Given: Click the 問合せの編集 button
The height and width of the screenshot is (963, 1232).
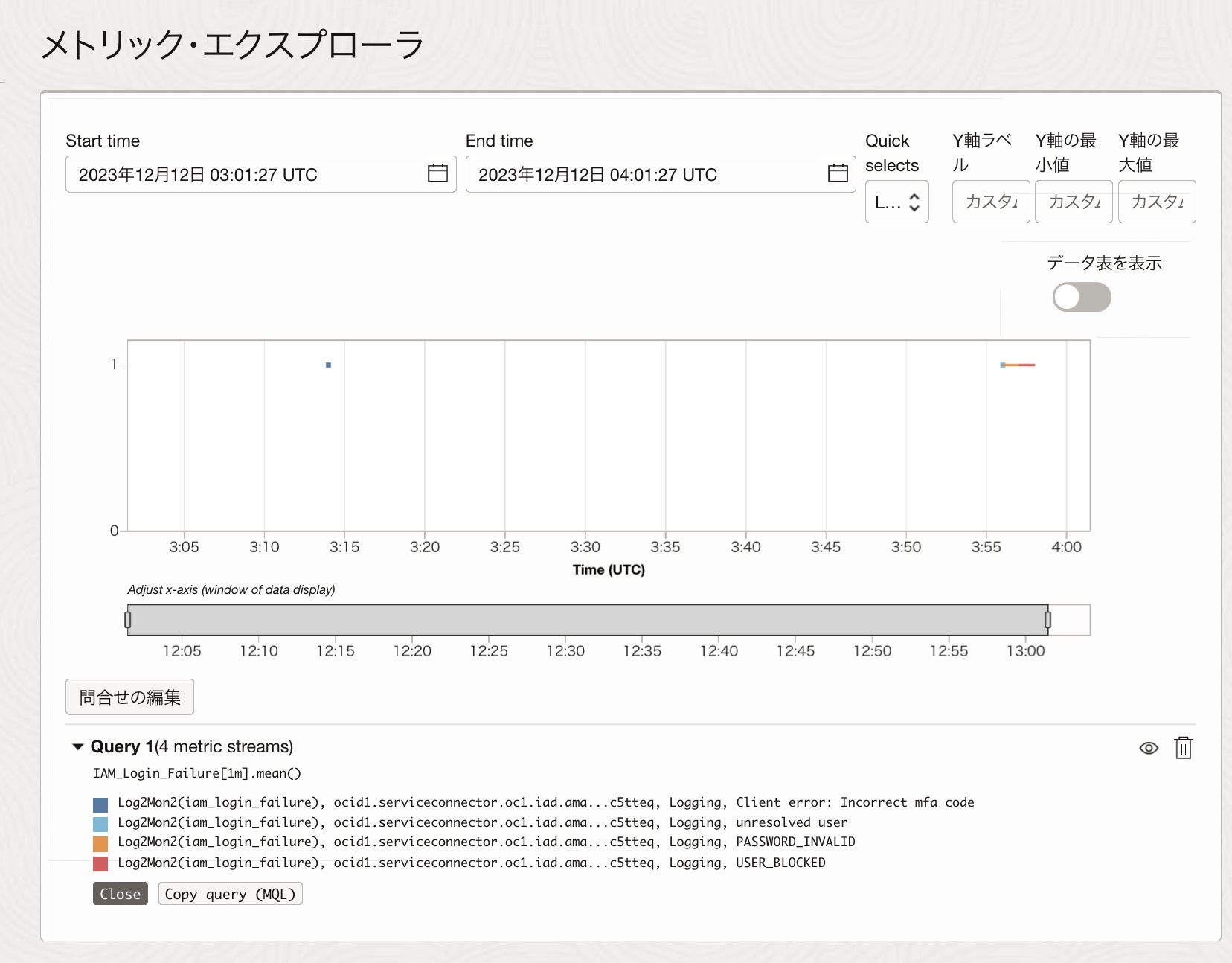Looking at the screenshot, I should point(129,697).
